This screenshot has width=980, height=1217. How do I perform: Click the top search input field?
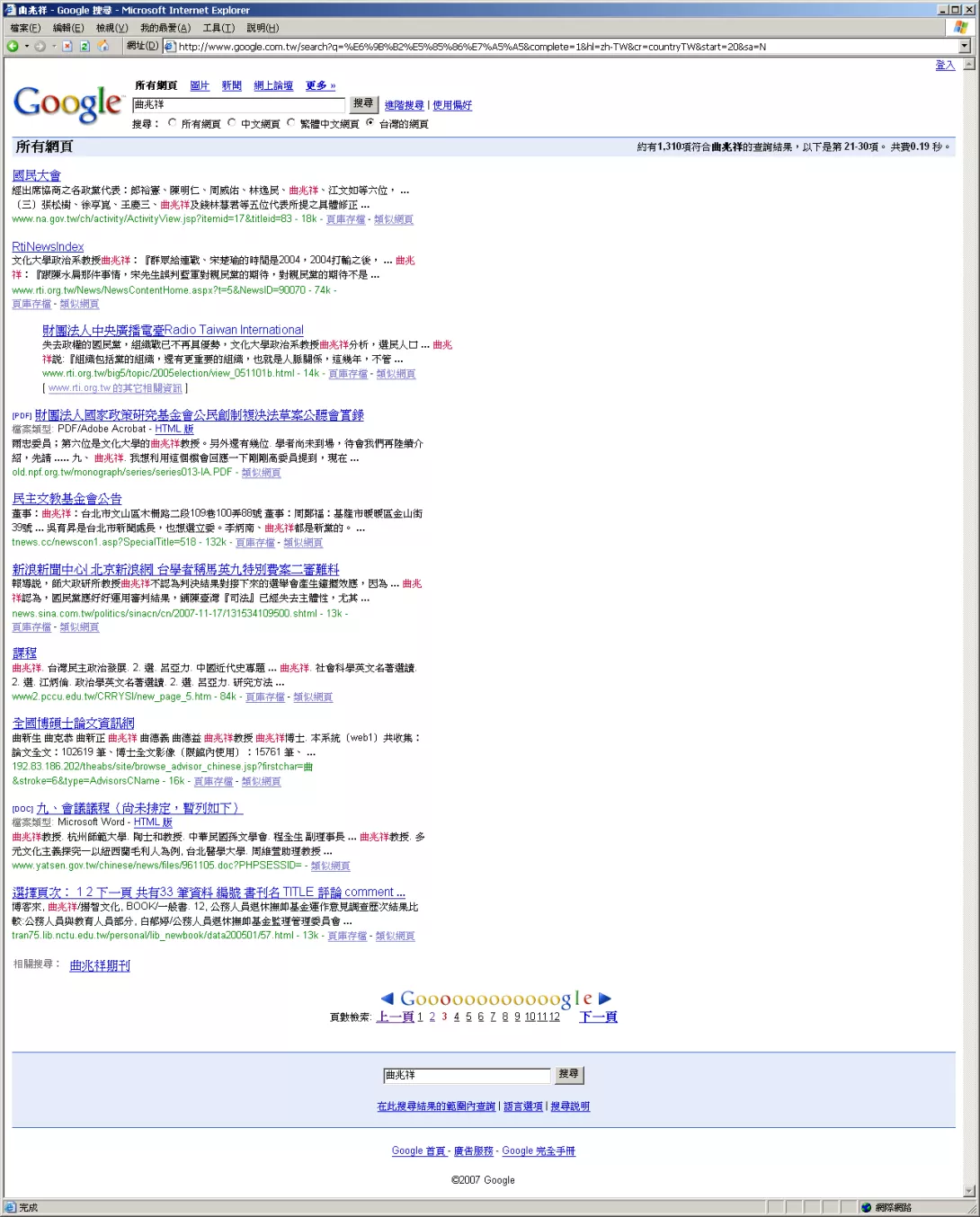(x=238, y=105)
